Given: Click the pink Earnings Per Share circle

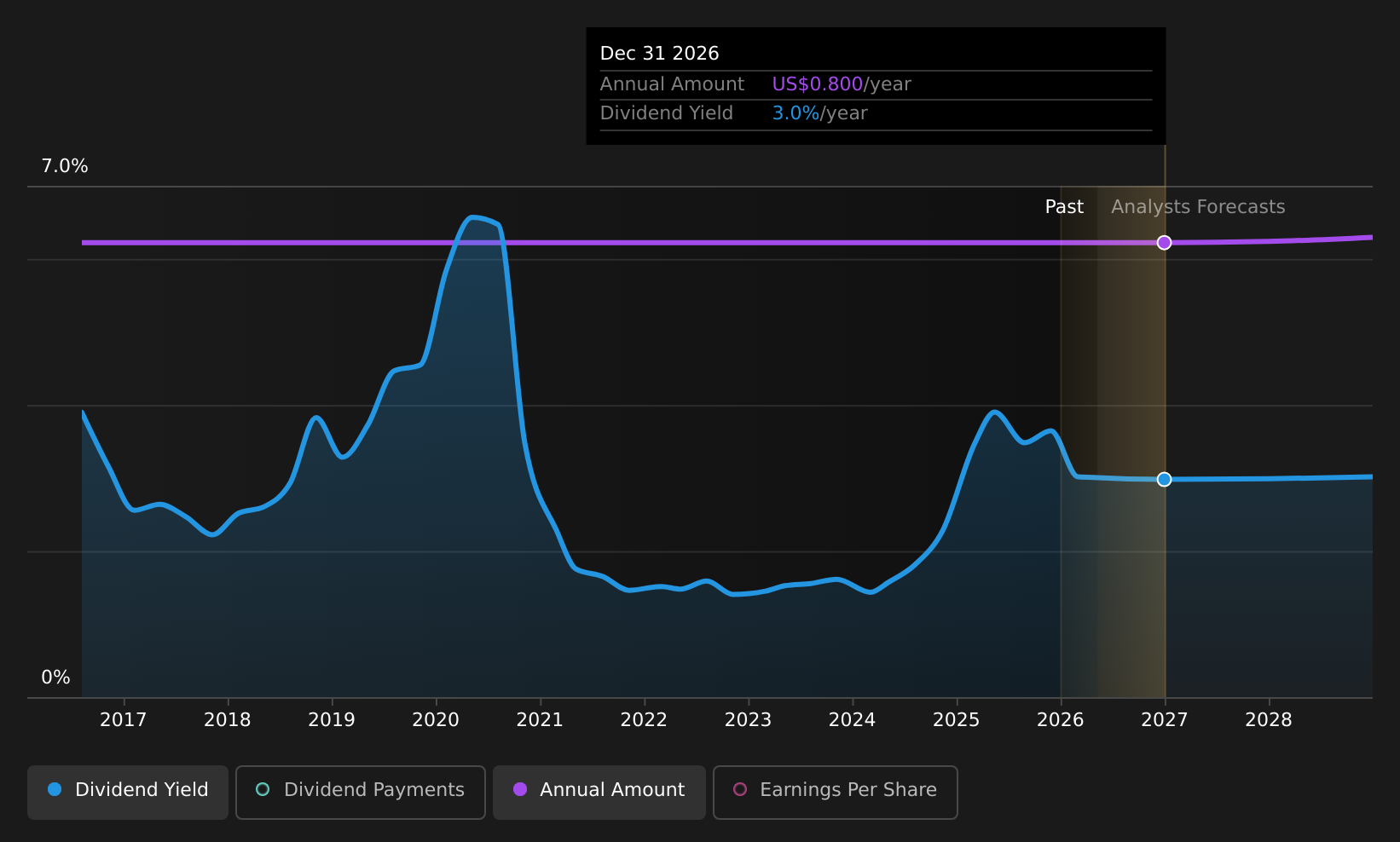Looking at the screenshot, I should (740, 789).
